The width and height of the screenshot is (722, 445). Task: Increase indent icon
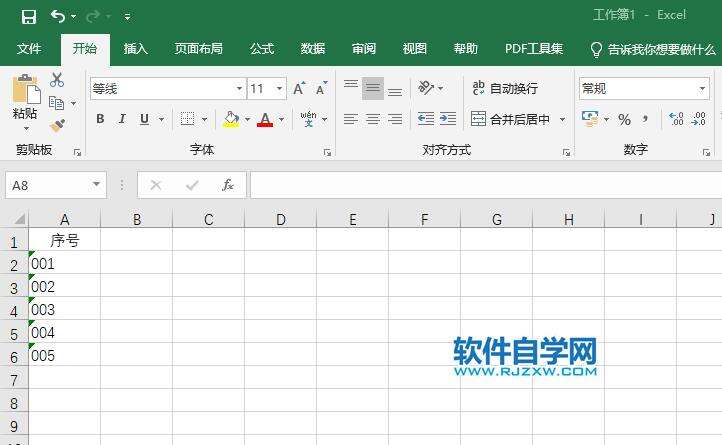point(448,119)
